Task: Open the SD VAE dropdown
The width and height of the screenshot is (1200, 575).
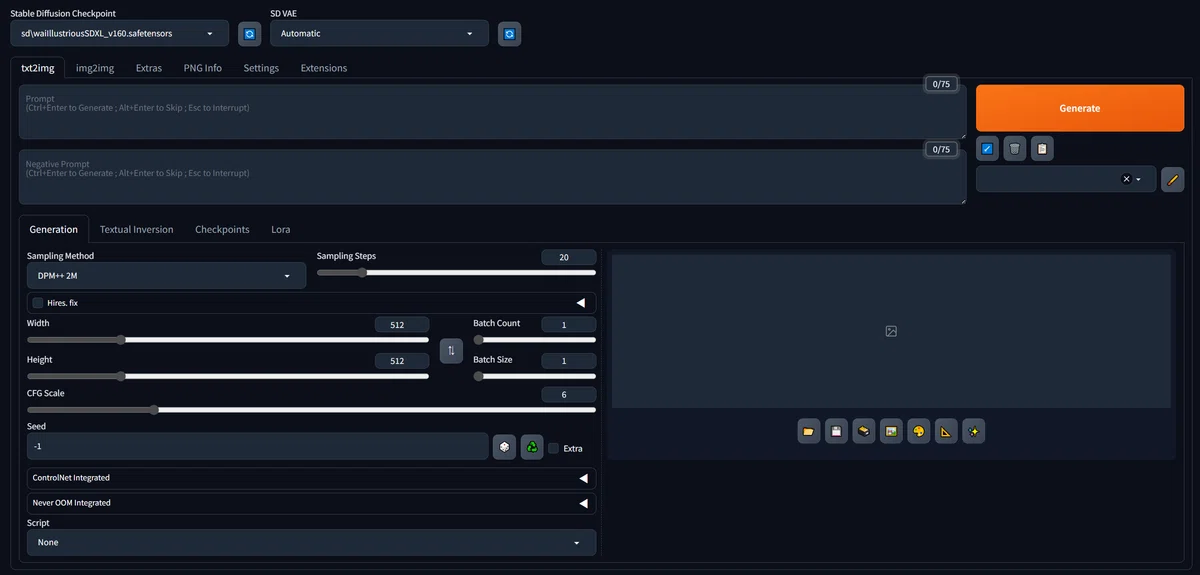Action: [x=379, y=33]
